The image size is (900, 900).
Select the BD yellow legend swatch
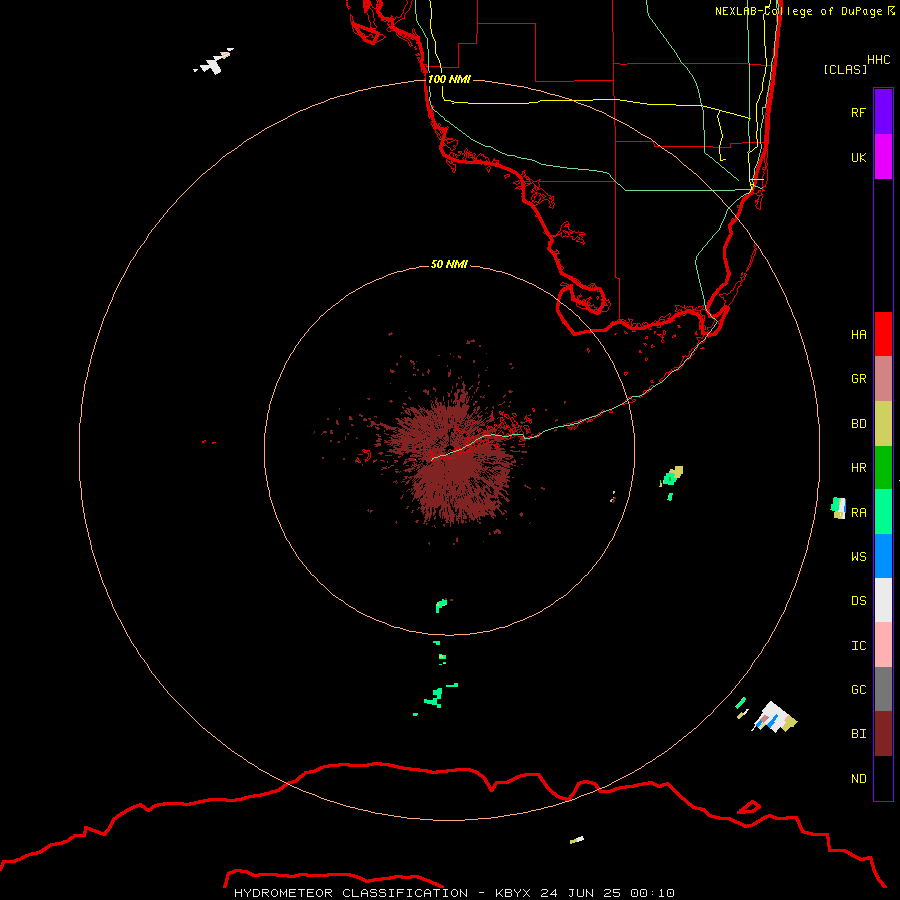coord(883,424)
